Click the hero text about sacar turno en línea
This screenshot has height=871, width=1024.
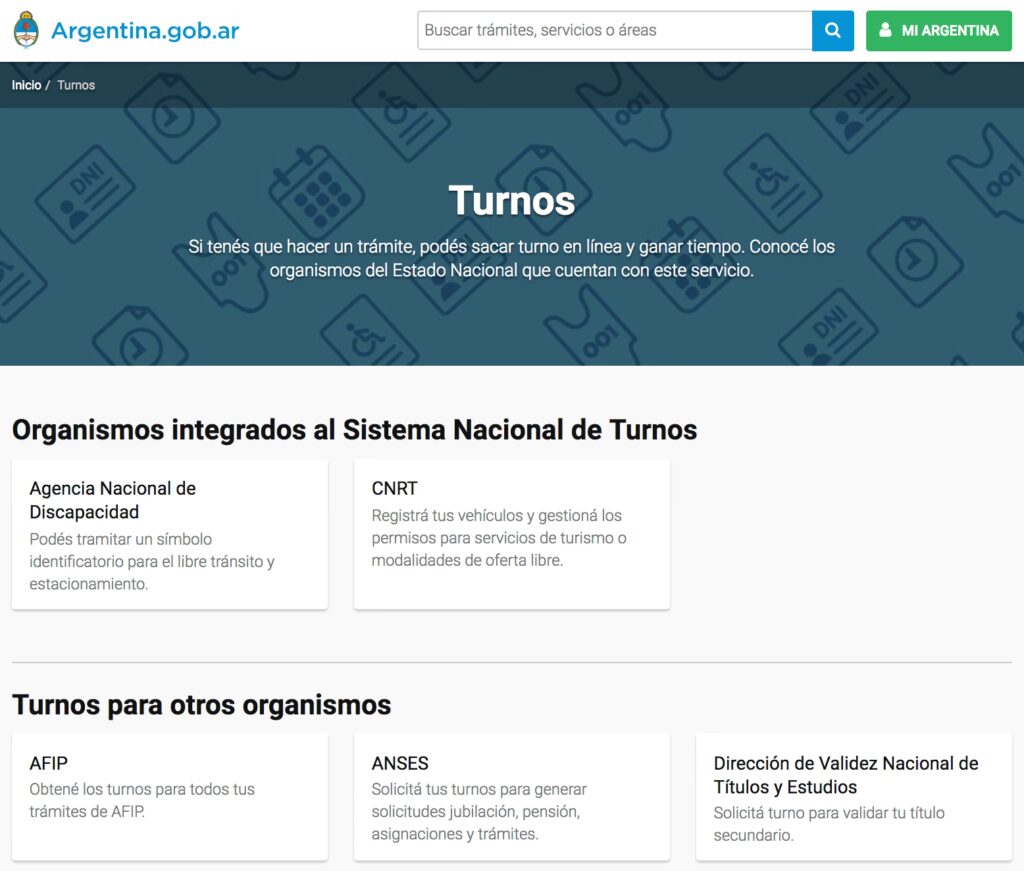(x=511, y=258)
